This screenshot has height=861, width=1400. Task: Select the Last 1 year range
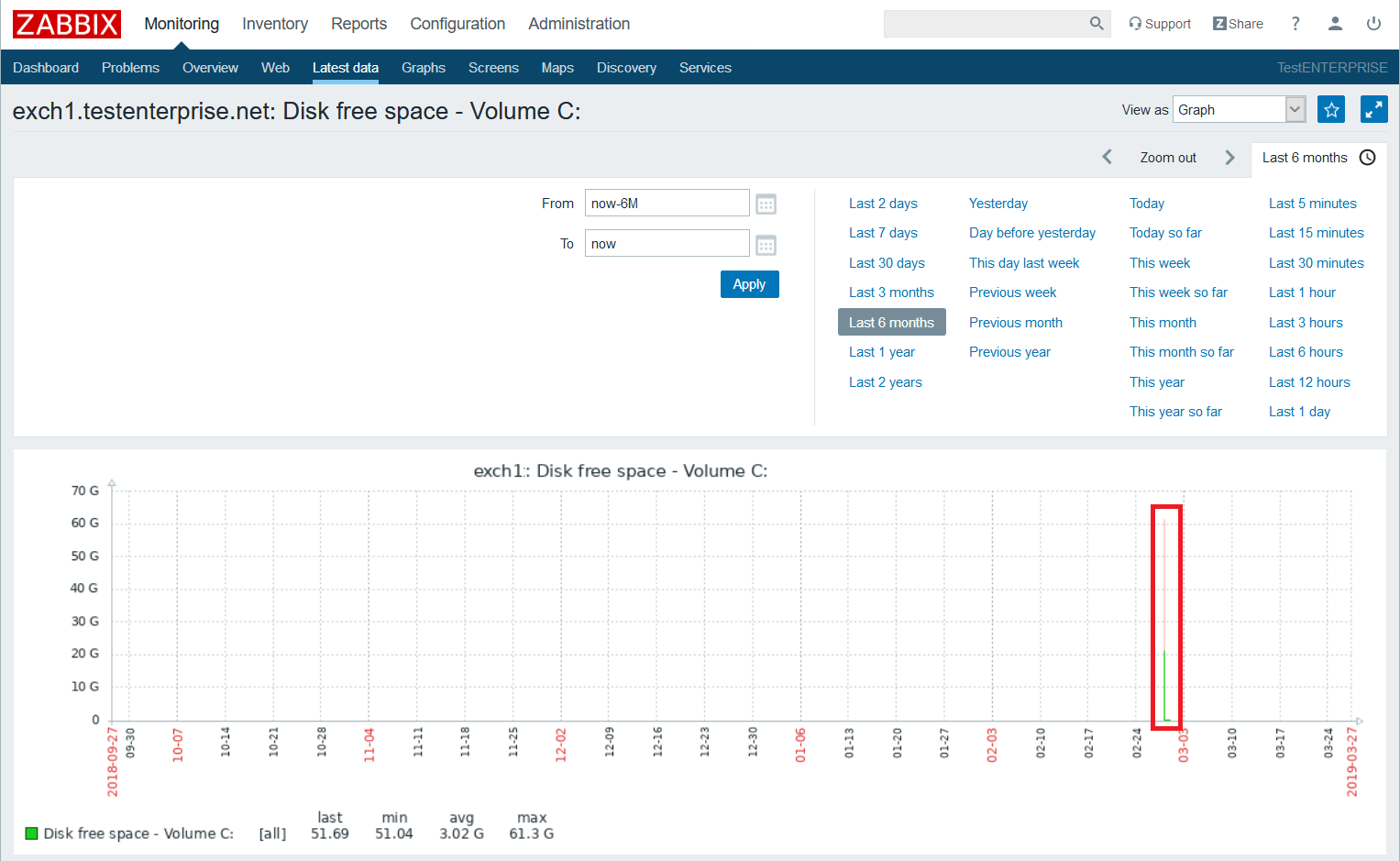coord(881,352)
